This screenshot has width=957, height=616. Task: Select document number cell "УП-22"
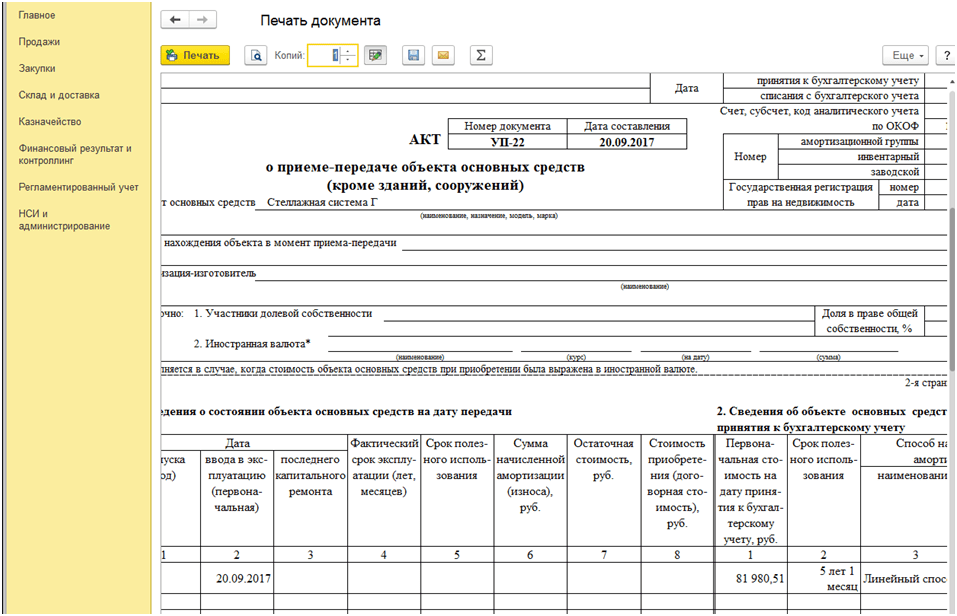point(507,142)
